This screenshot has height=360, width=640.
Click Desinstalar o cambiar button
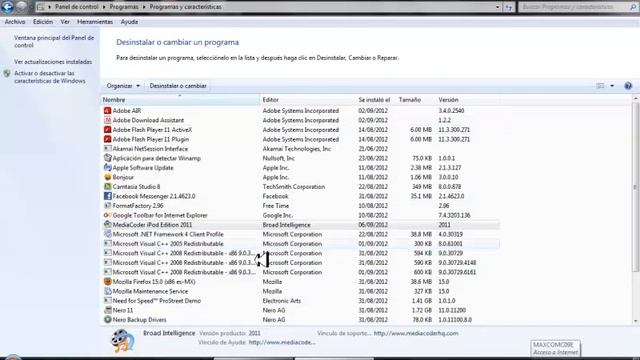[178, 86]
